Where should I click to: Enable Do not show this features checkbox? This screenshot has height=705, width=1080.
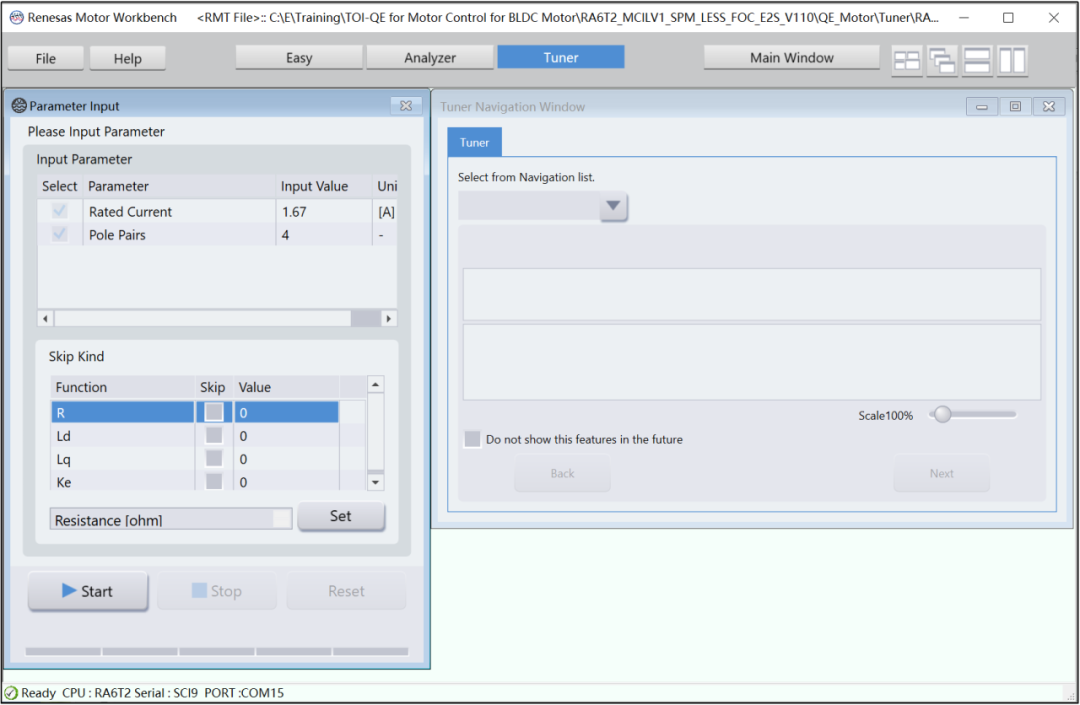pos(472,439)
